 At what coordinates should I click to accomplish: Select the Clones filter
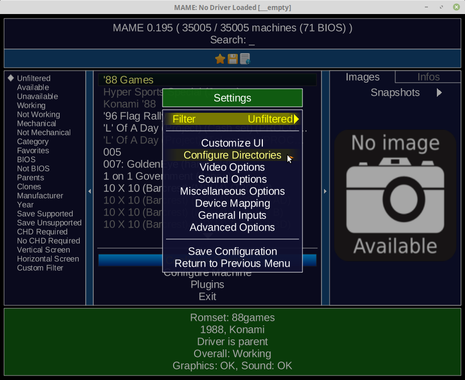(x=29, y=186)
